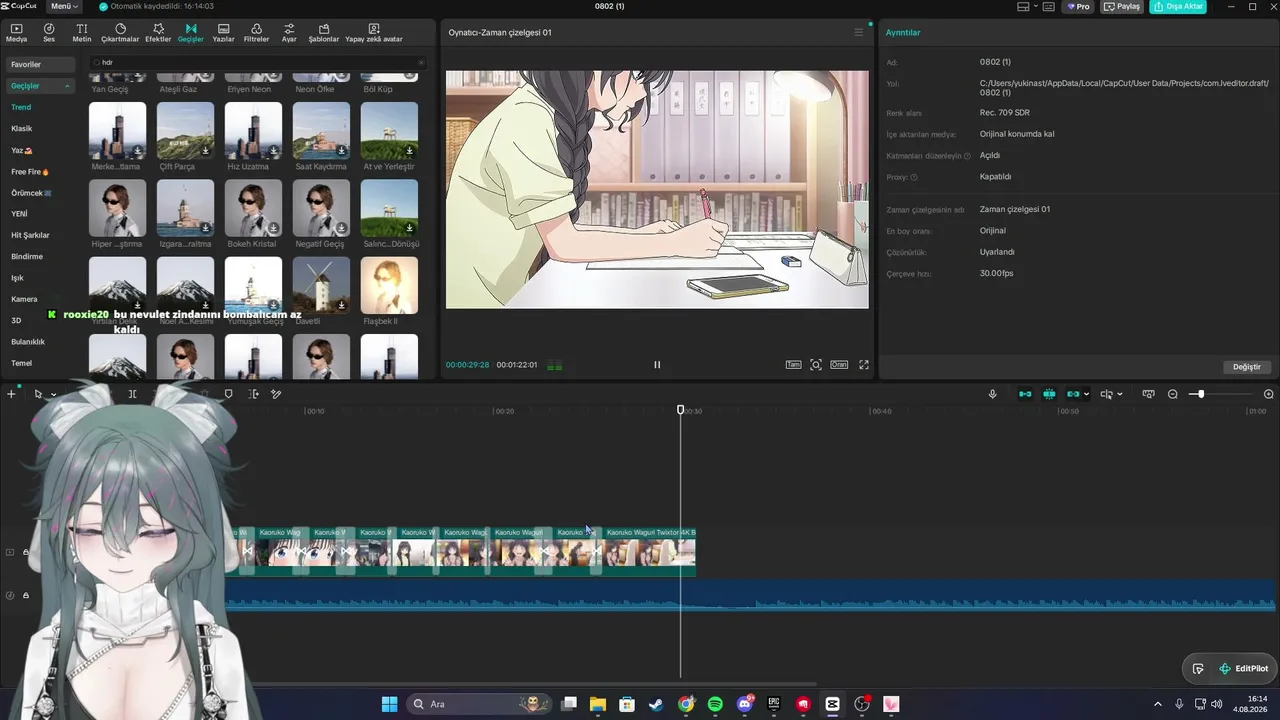Pause the preview playback

coord(657,365)
